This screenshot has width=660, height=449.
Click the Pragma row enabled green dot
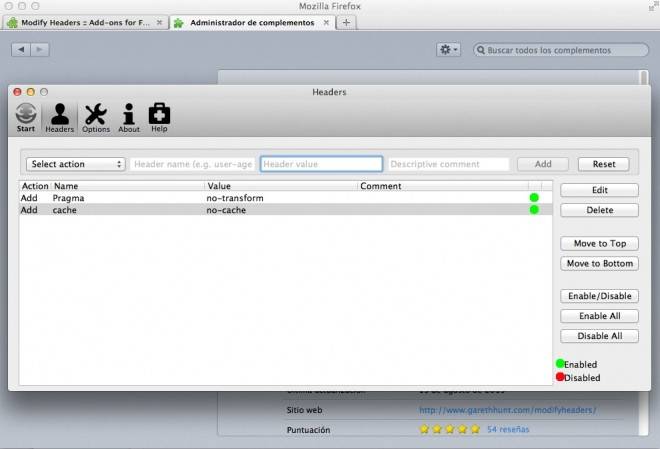(534, 198)
